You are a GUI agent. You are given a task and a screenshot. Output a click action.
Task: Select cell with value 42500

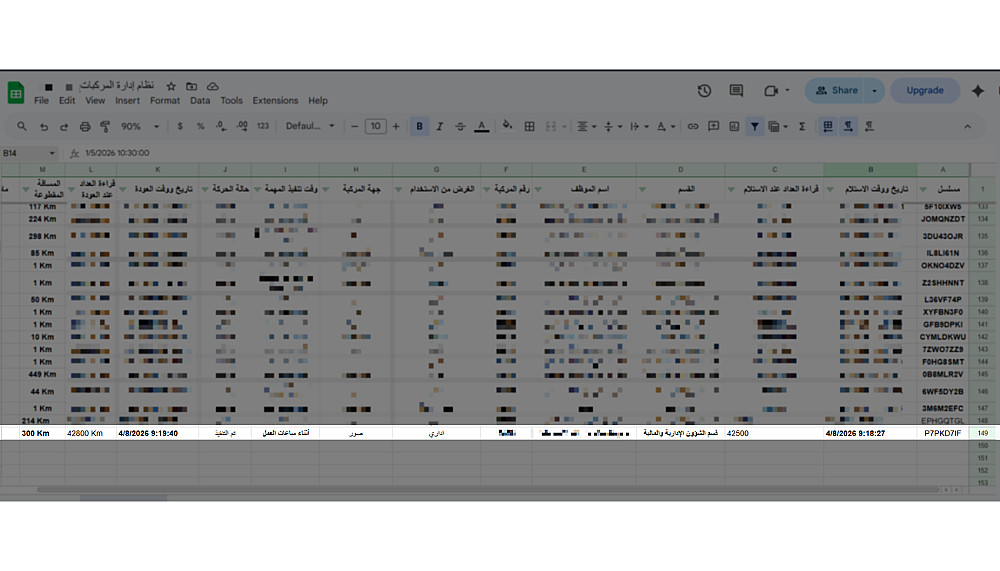click(774, 433)
